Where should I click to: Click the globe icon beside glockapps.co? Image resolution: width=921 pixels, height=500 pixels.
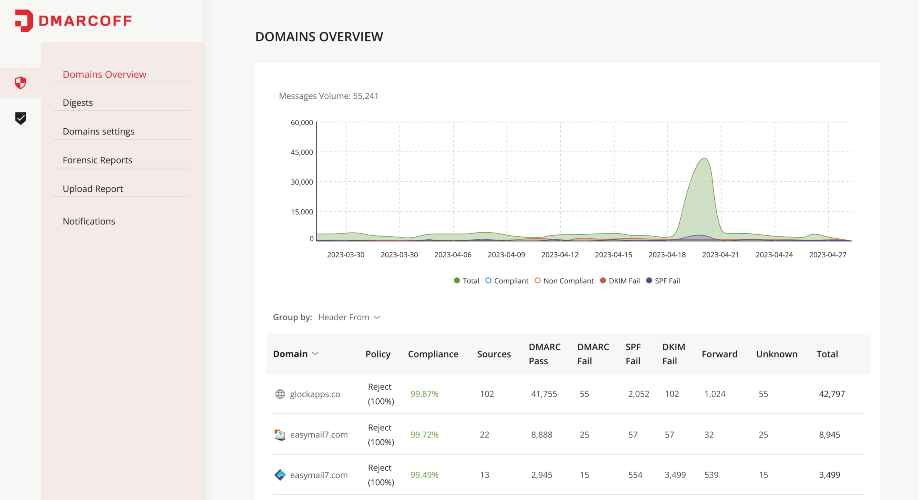(x=280, y=394)
